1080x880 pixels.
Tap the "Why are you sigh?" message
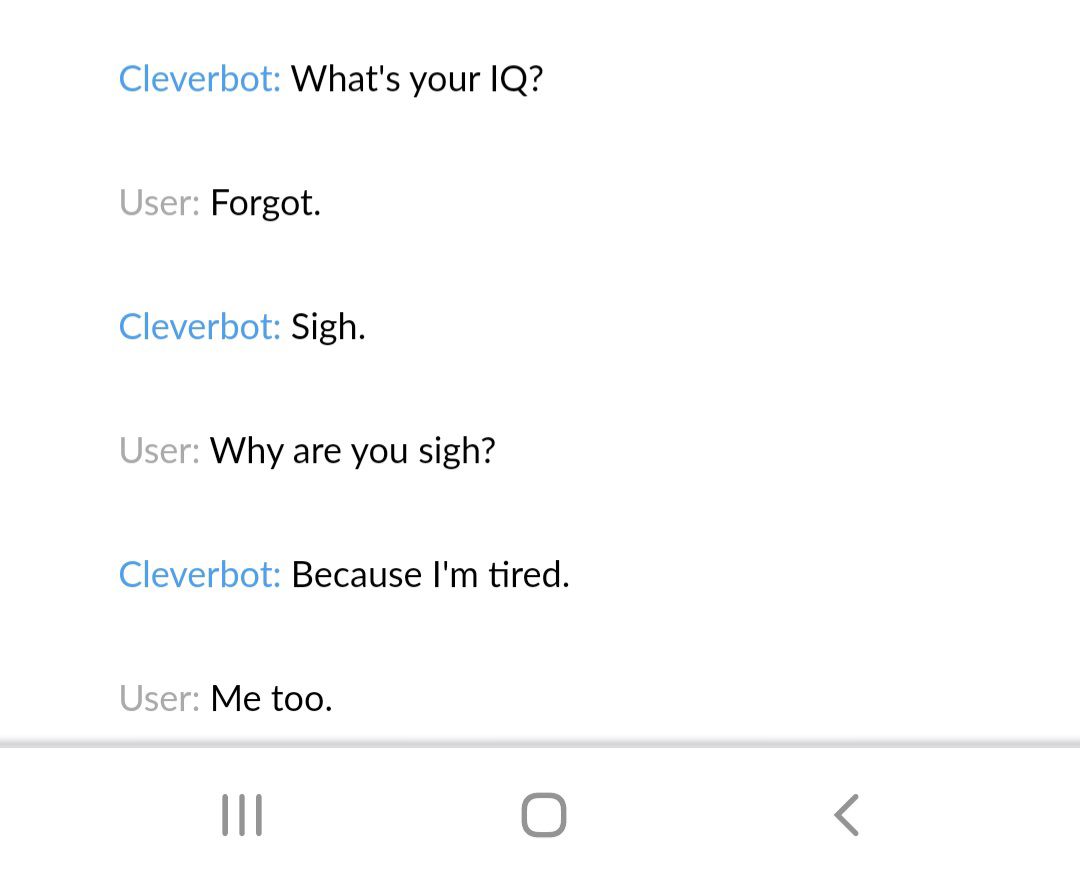(x=352, y=451)
